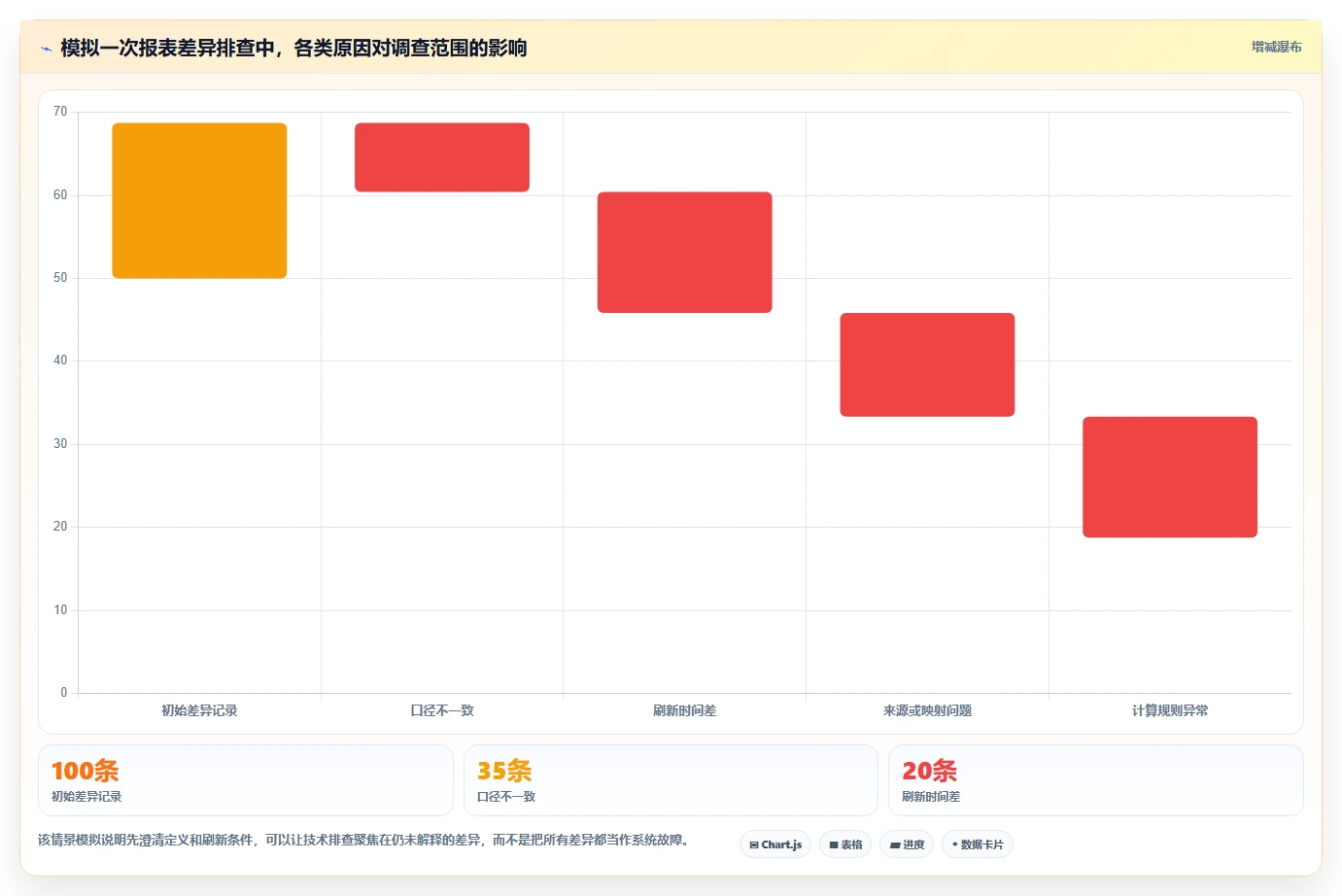
Task: Click the Chart.js tag chip
Action: (775, 844)
